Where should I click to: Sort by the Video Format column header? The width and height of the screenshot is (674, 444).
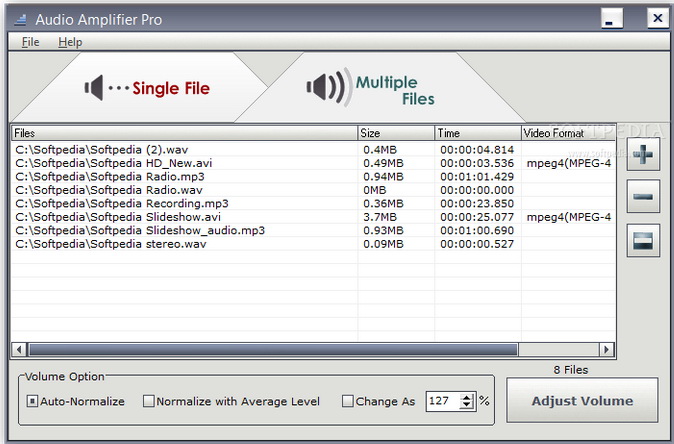pyautogui.click(x=568, y=133)
